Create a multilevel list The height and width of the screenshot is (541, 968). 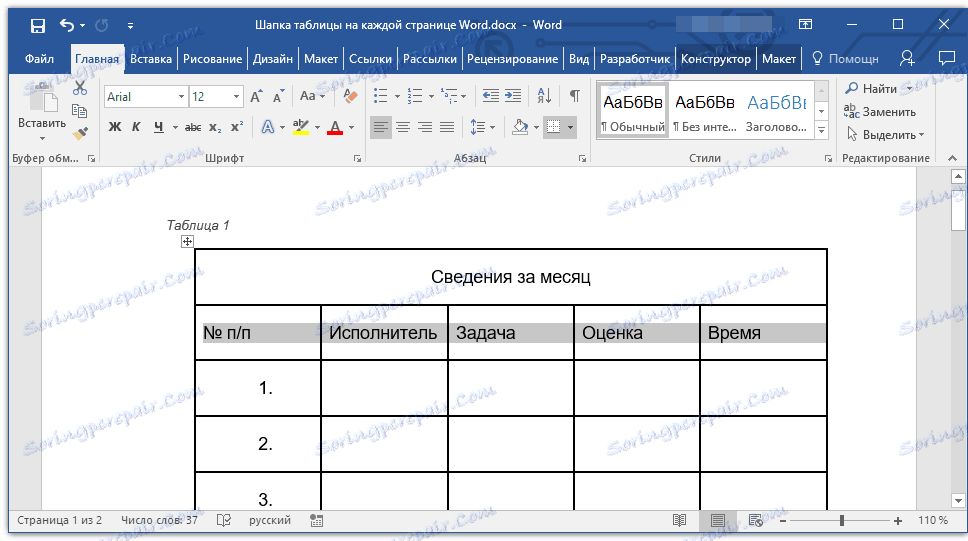449,96
